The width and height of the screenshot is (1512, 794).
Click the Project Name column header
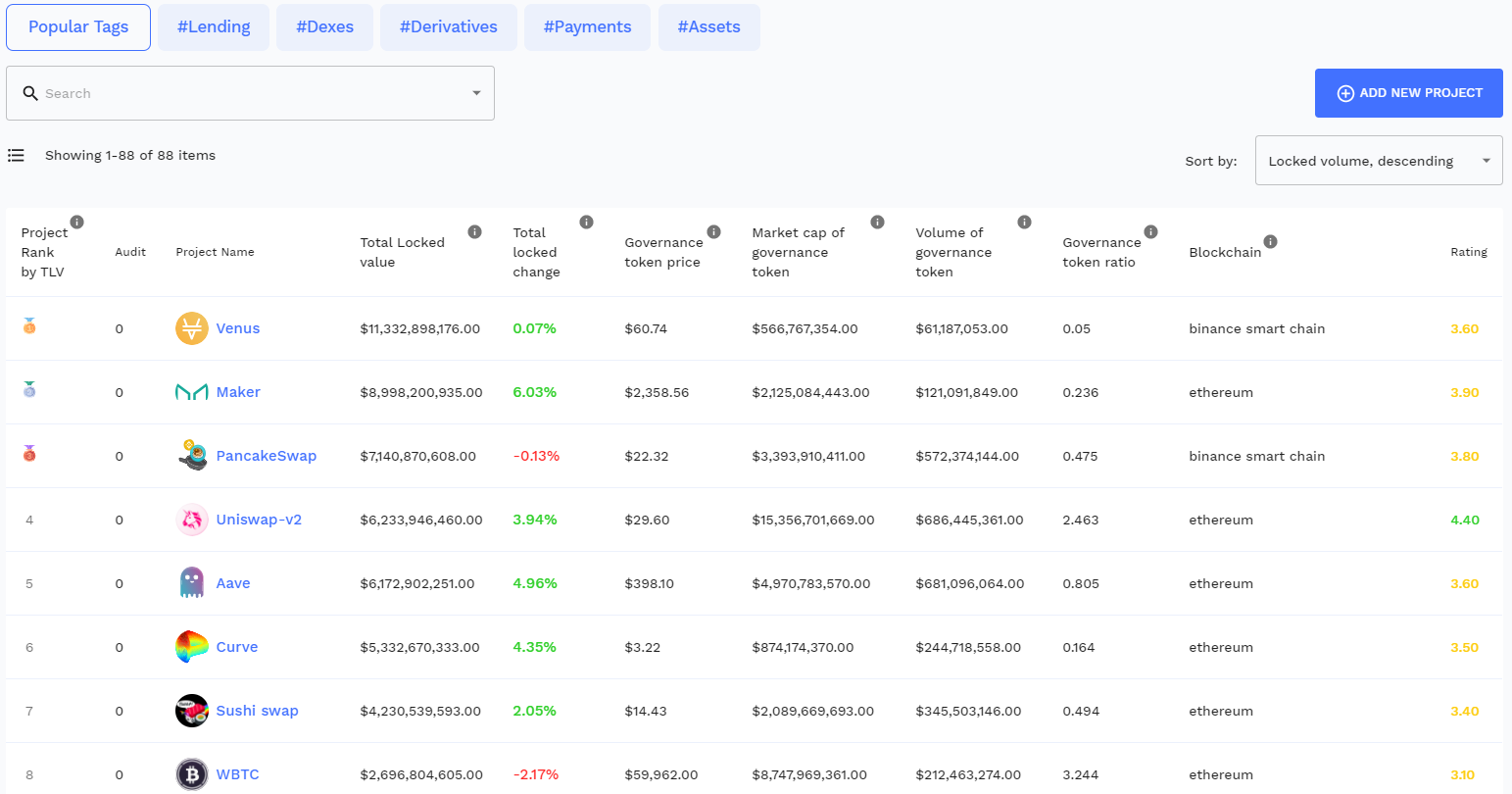215,252
